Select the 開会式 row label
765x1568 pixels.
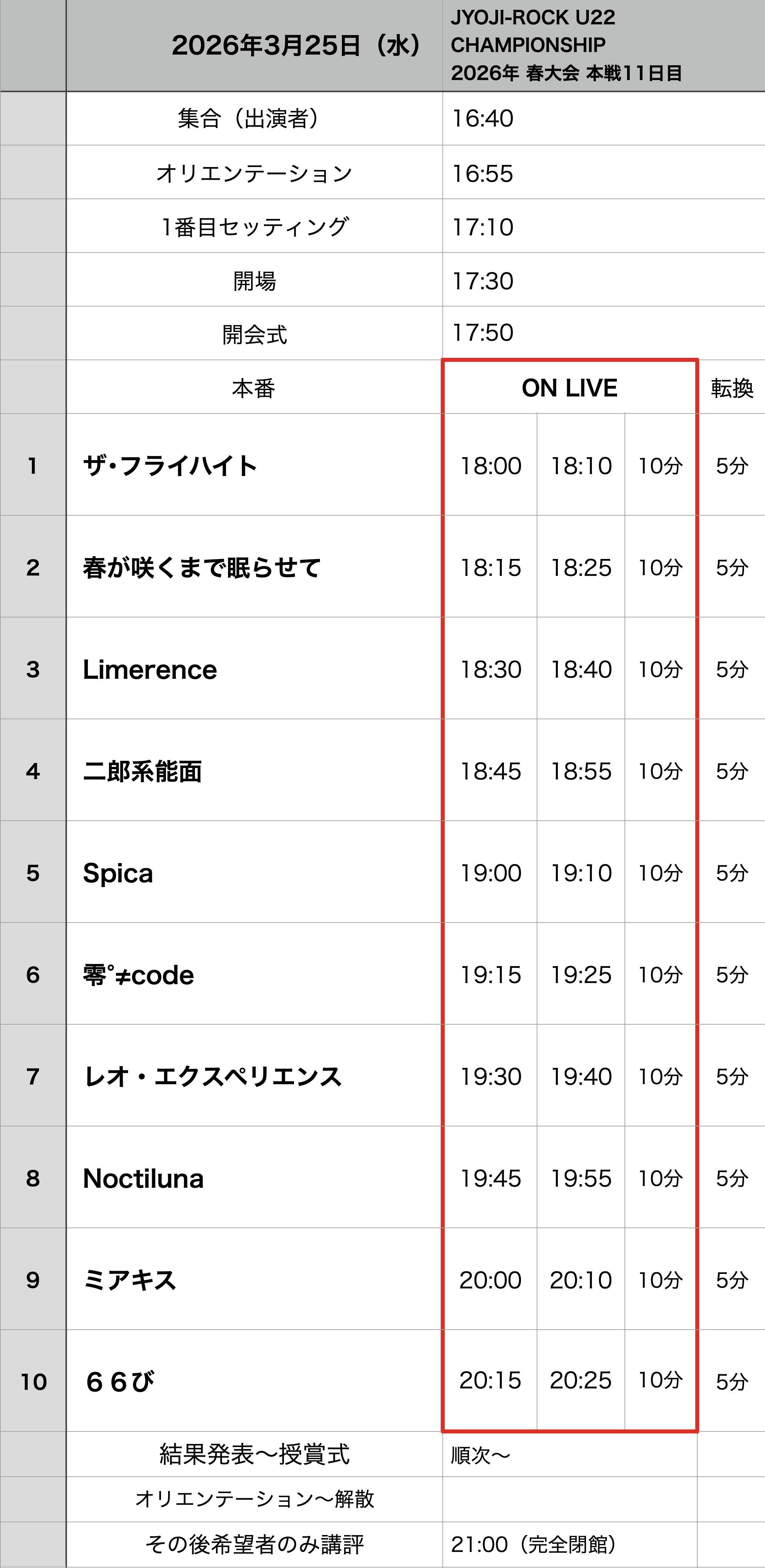254,334
